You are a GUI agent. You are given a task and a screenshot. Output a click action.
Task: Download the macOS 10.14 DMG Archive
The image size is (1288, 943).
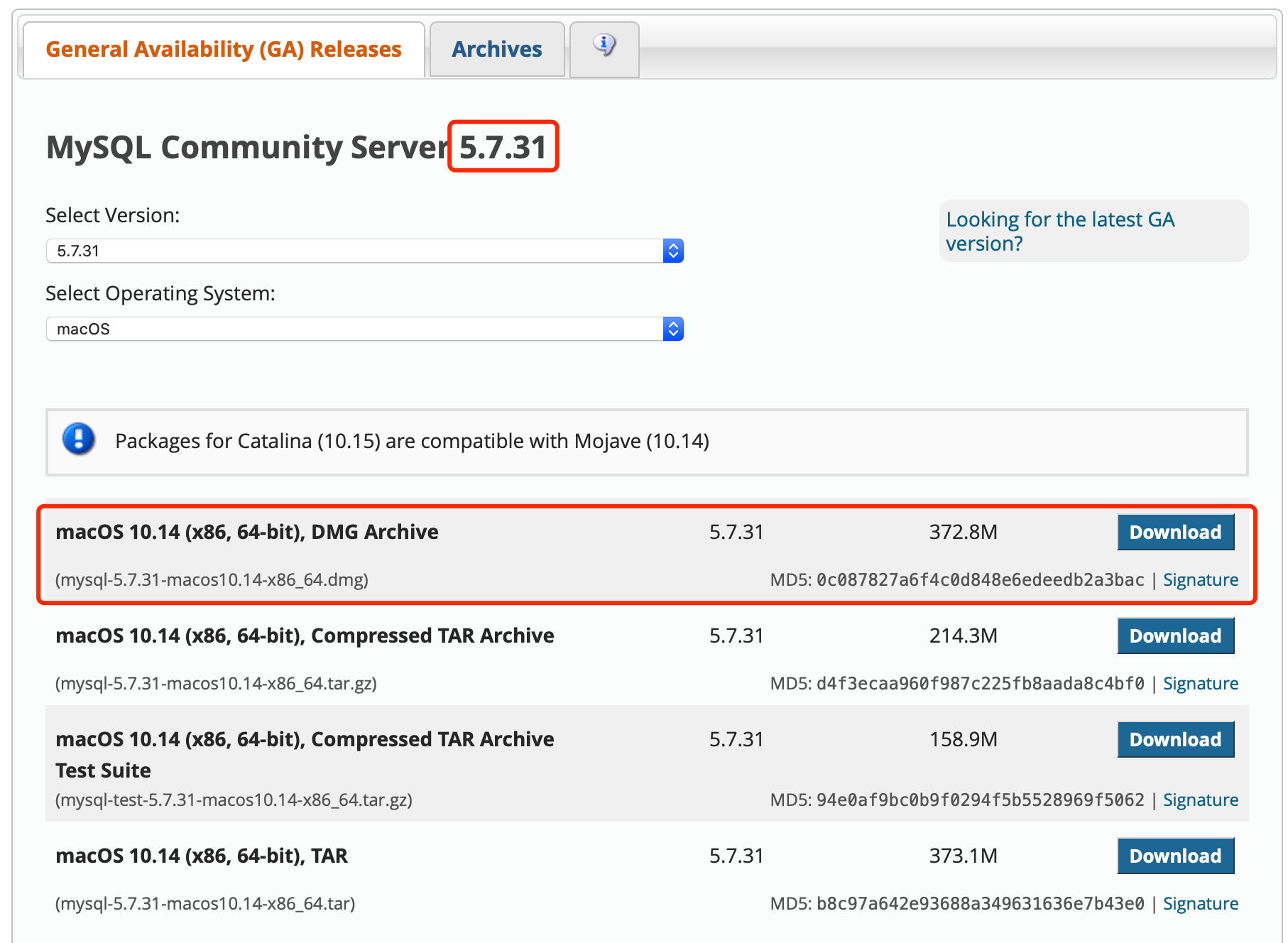coord(1176,532)
